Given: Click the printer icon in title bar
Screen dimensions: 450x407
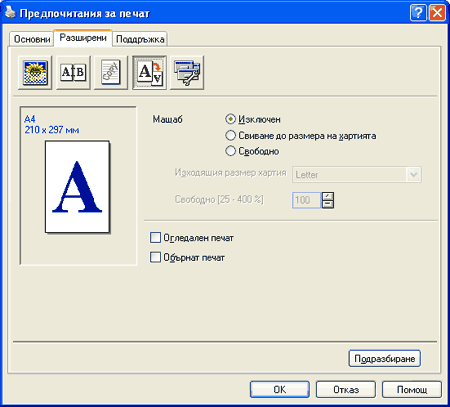Looking at the screenshot, I should point(10,12).
